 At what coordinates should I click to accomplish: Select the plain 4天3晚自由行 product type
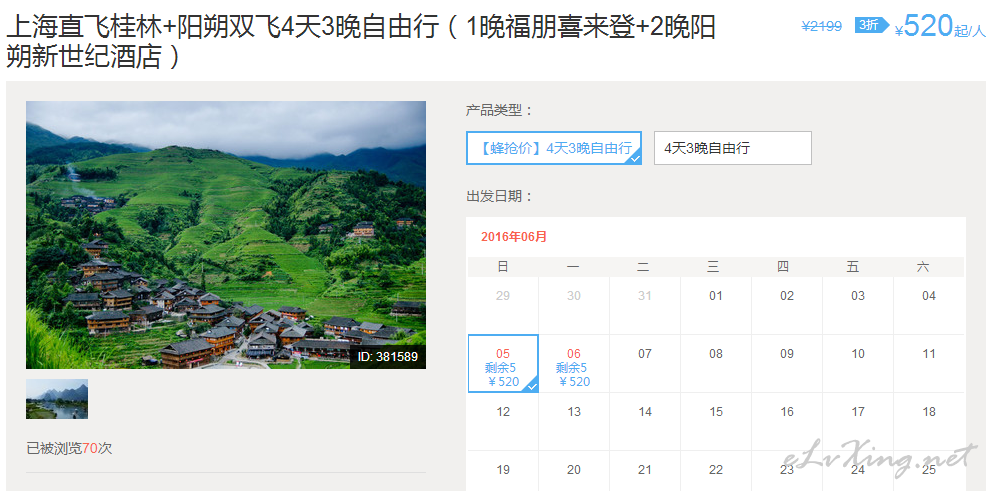click(733, 148)
